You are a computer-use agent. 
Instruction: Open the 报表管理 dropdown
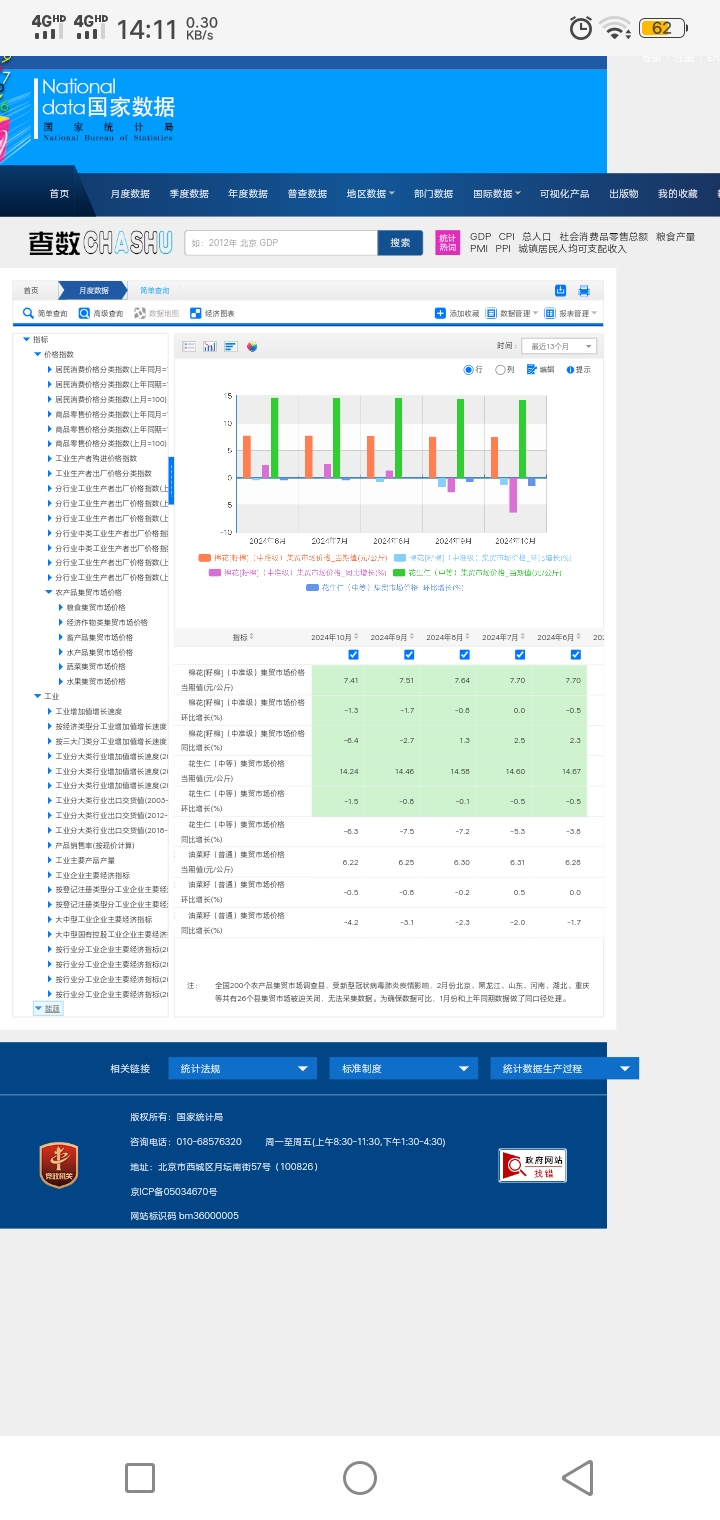coord(571,313)
